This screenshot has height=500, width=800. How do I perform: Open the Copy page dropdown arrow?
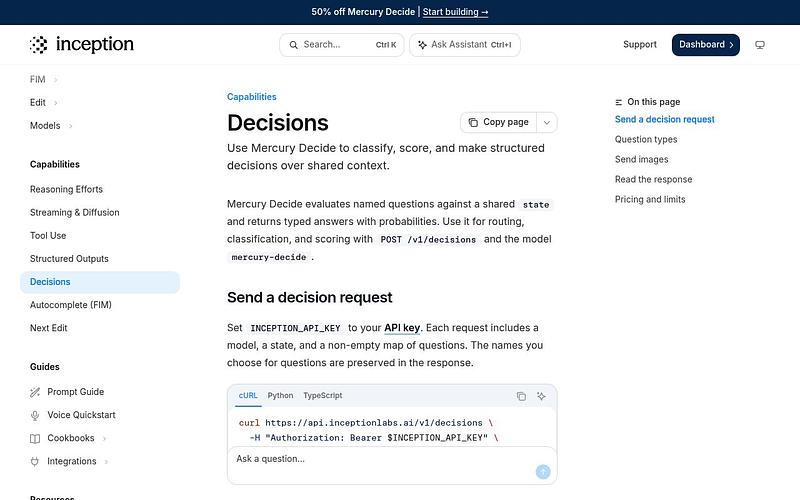click(546, 122)
